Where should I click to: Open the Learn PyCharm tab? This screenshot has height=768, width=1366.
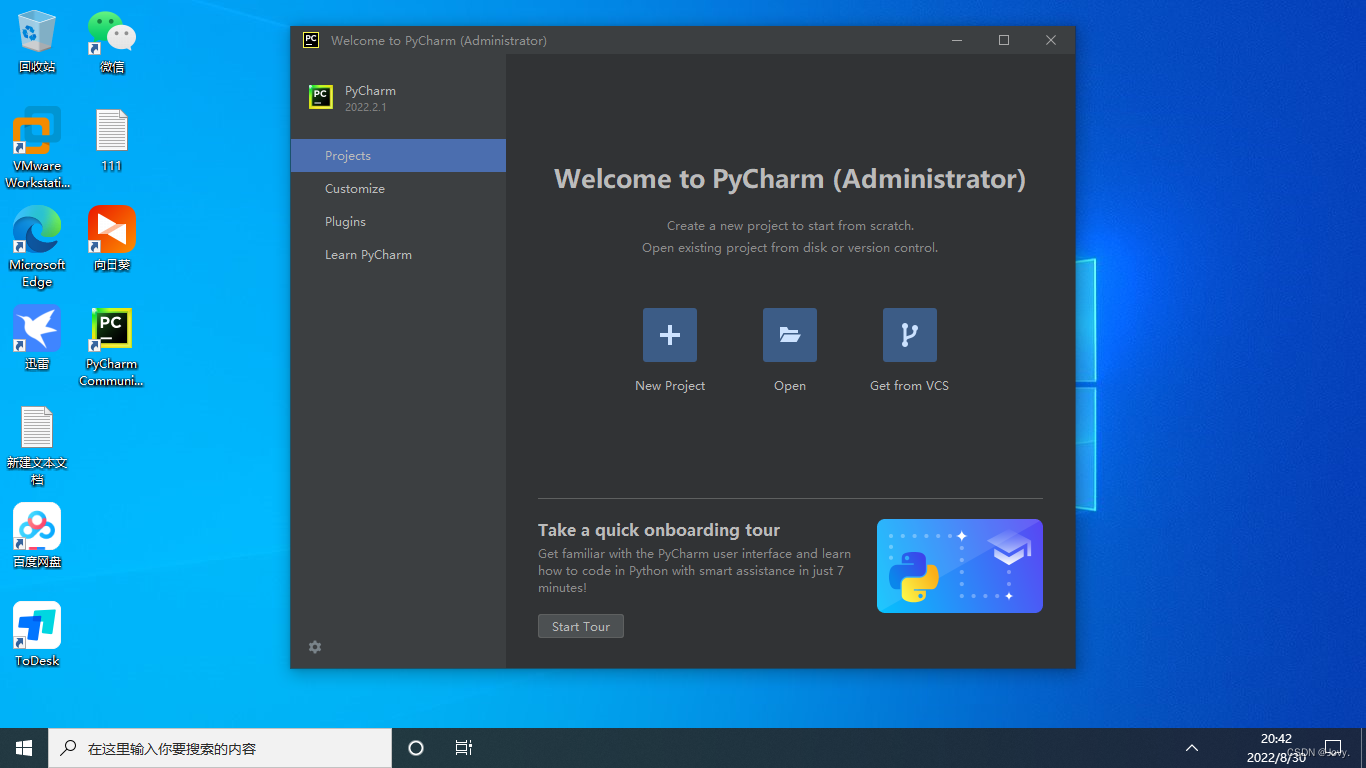(x=398, y=255)
